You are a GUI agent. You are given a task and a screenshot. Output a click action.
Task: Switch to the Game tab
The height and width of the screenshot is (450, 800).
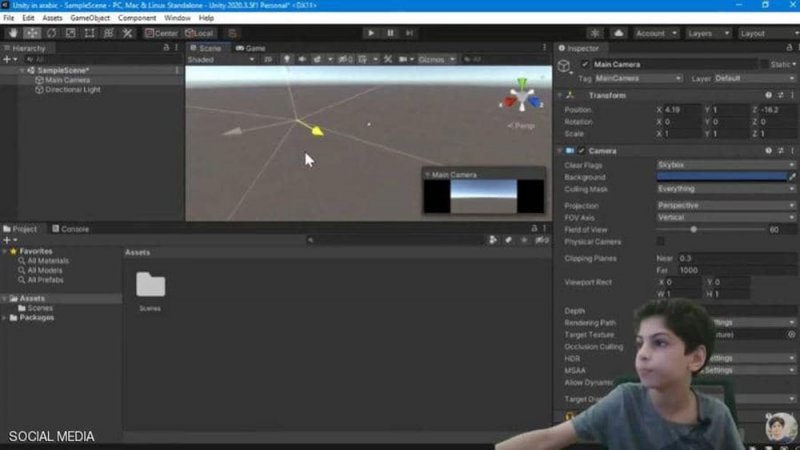tap(250, 48)
